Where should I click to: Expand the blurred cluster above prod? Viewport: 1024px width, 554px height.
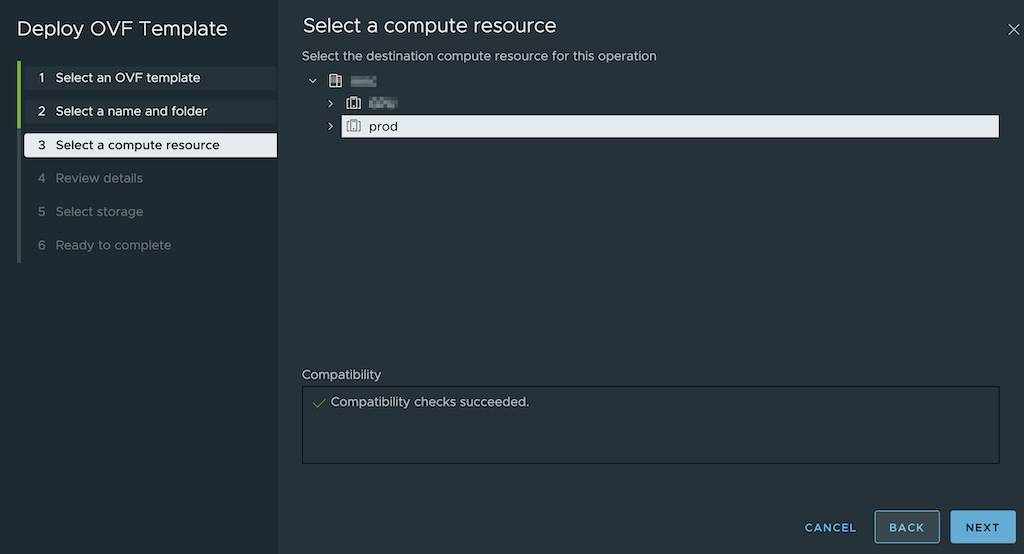[330, 103]
